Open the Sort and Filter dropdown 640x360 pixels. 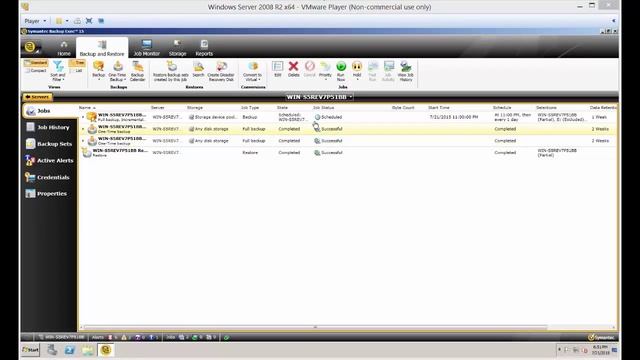(x=58, y=71)
